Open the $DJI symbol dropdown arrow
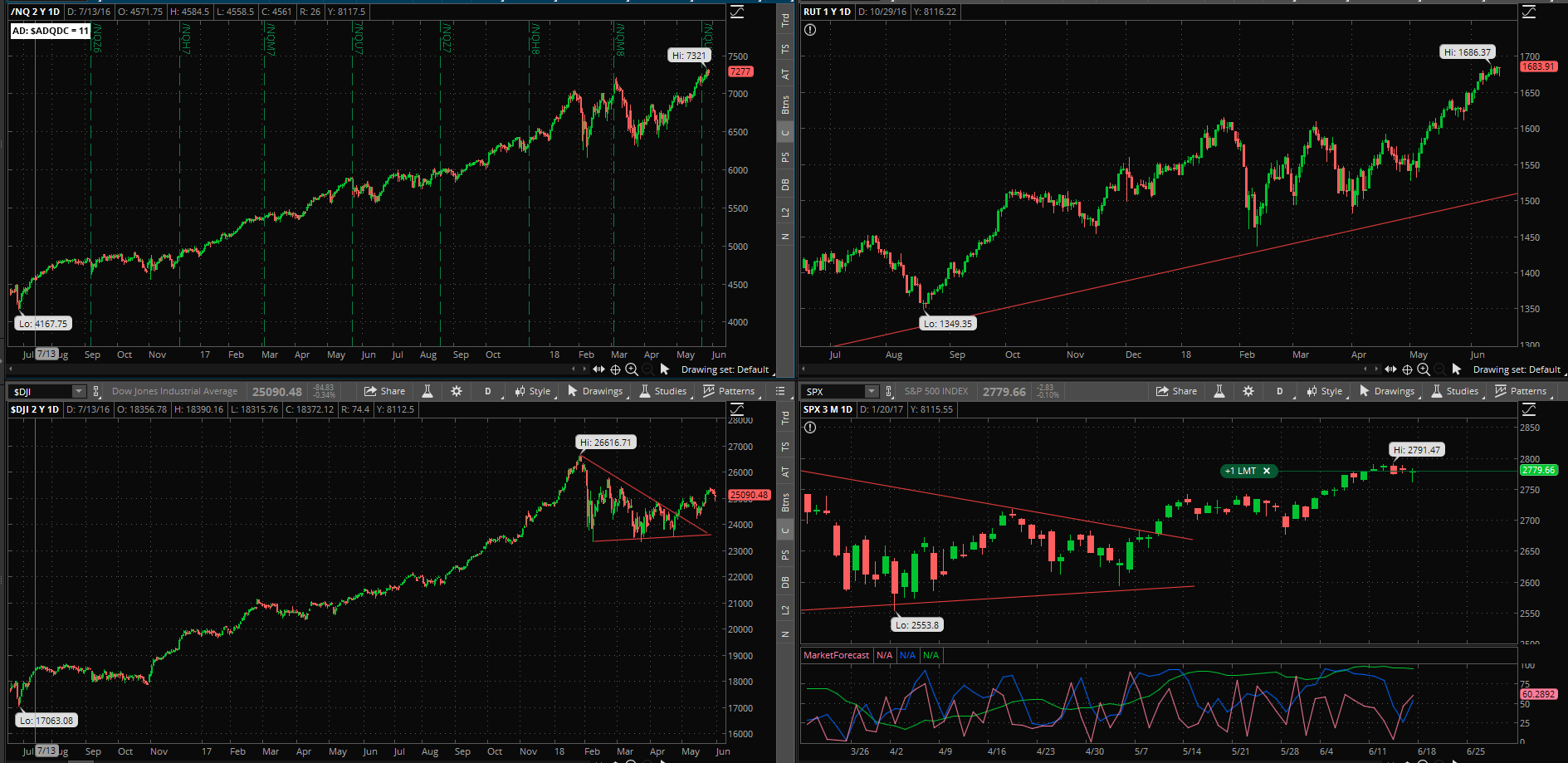Viewport: 1568px width, 763px height. [79, 391]
